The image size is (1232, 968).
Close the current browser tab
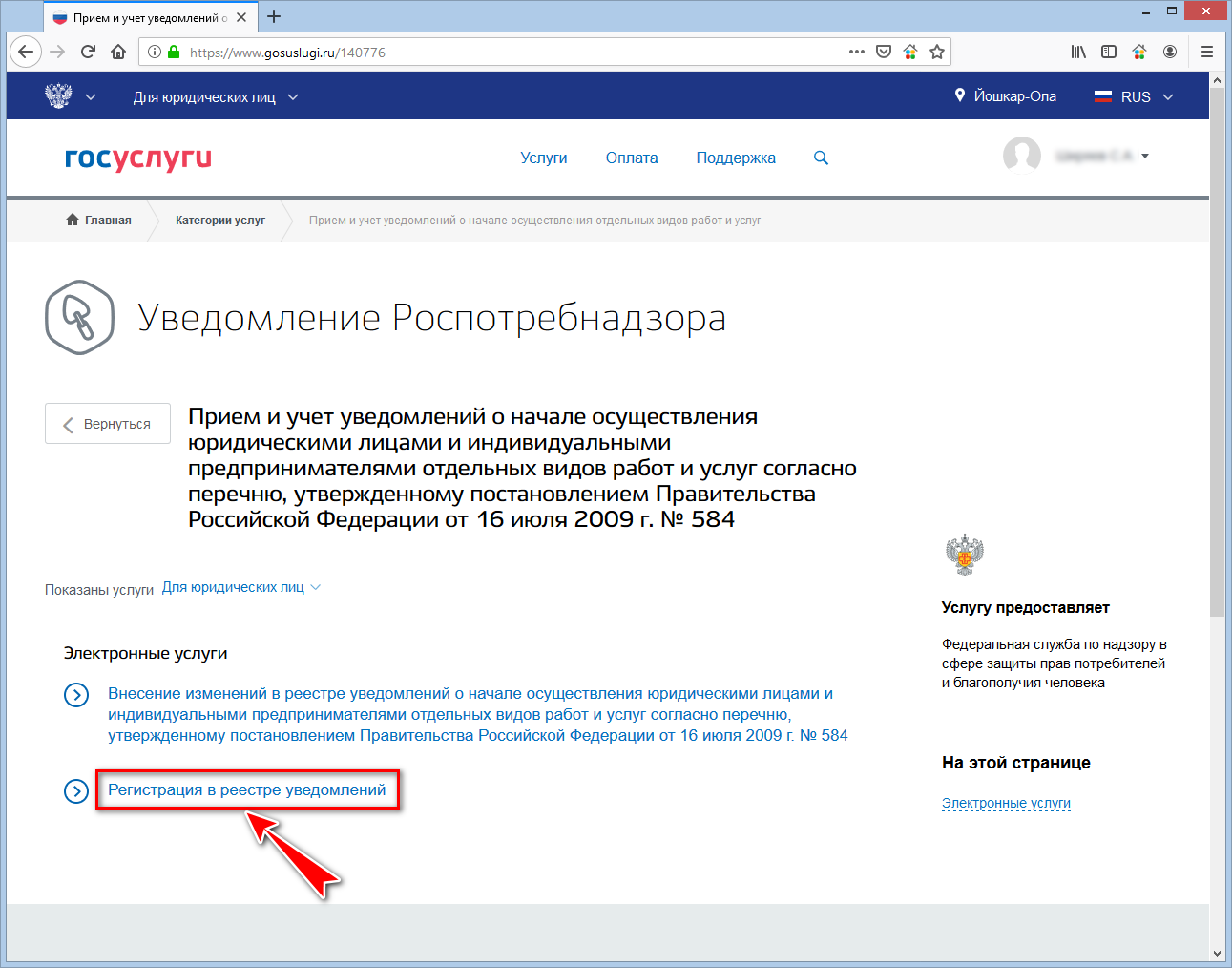point(241,17)
